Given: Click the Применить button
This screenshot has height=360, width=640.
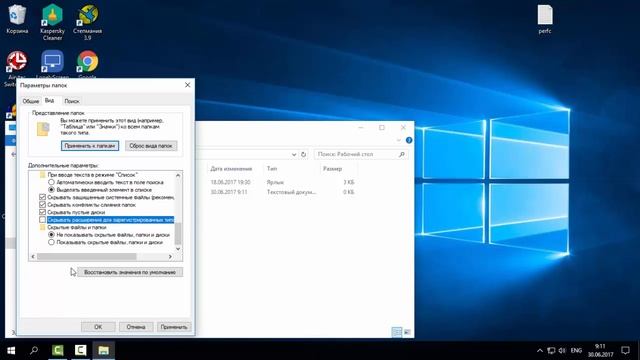Looking at the screenshot, I should [x=174, y=327].
